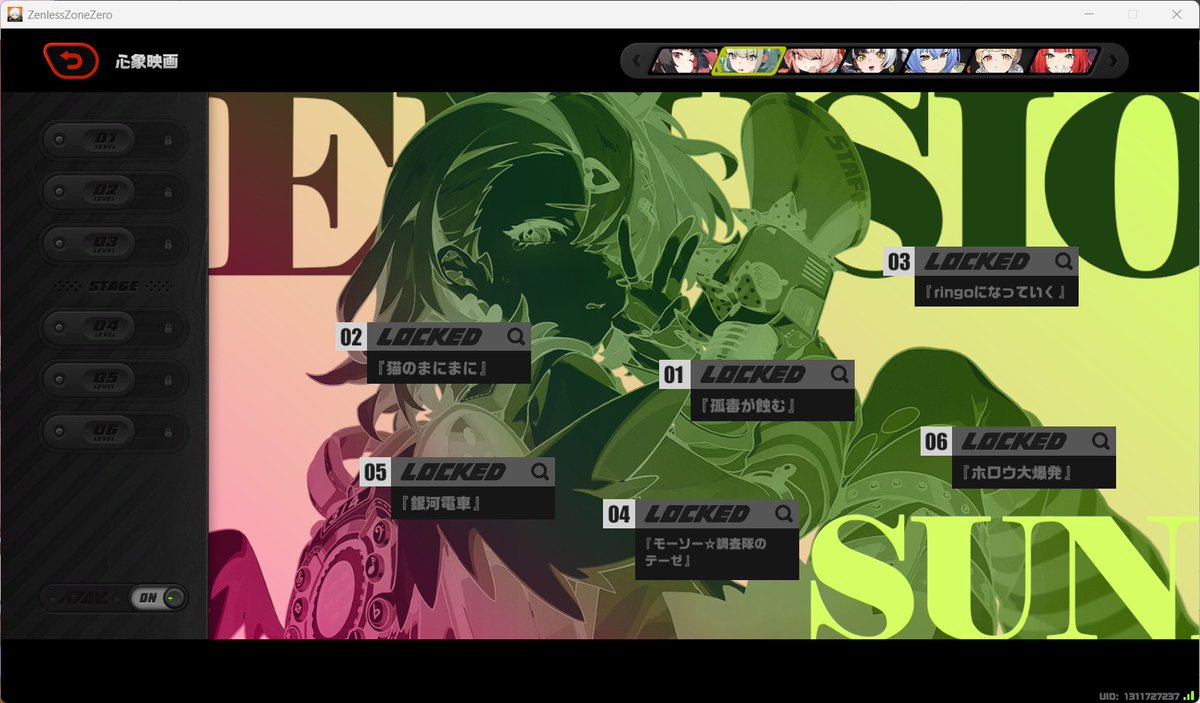Click the 03 LOCKED header bar
The width and height of the screenshot is (1200, 703).
click(981, 261)
